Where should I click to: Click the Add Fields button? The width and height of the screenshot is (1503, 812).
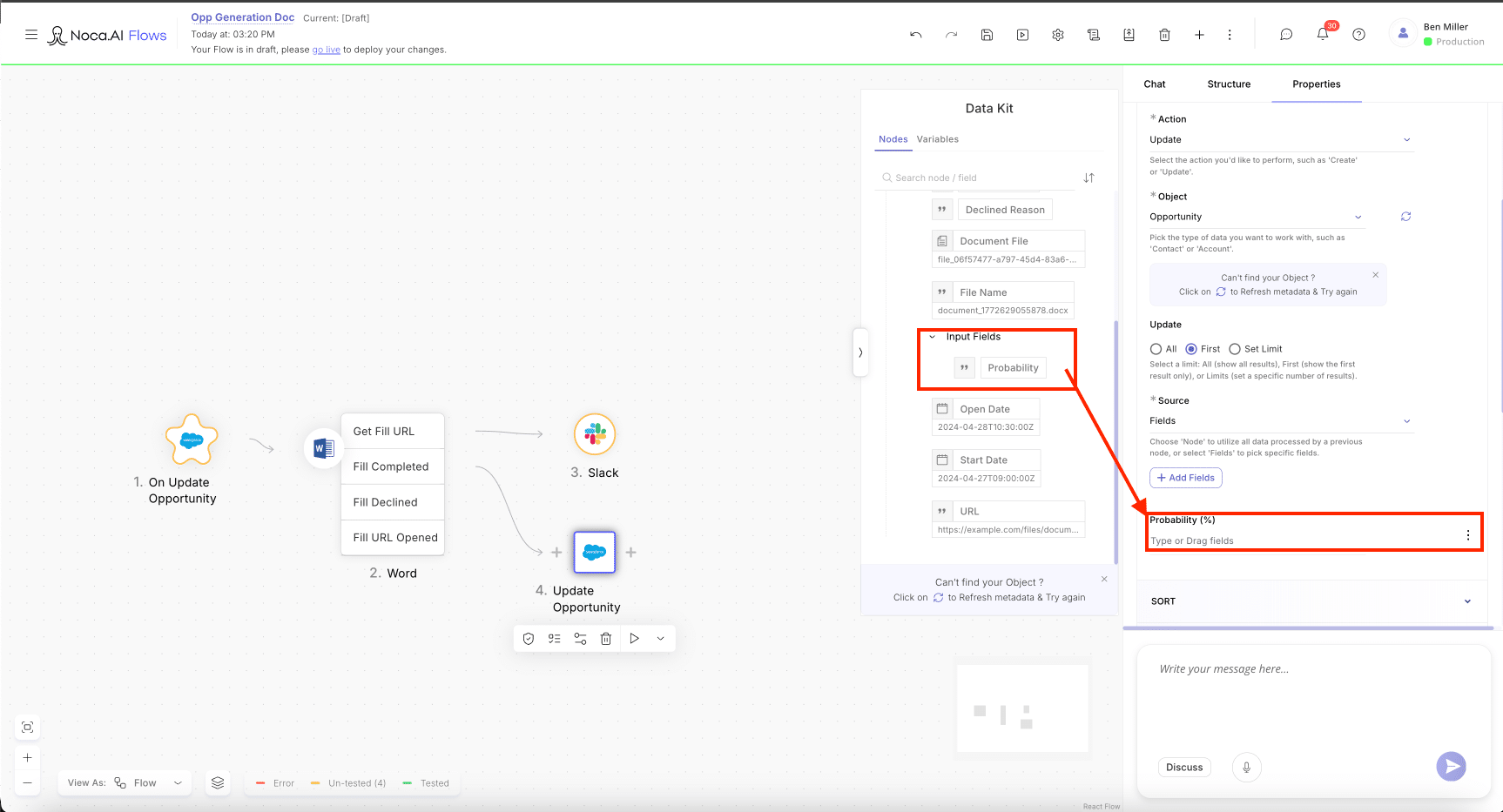(1186, 478)
